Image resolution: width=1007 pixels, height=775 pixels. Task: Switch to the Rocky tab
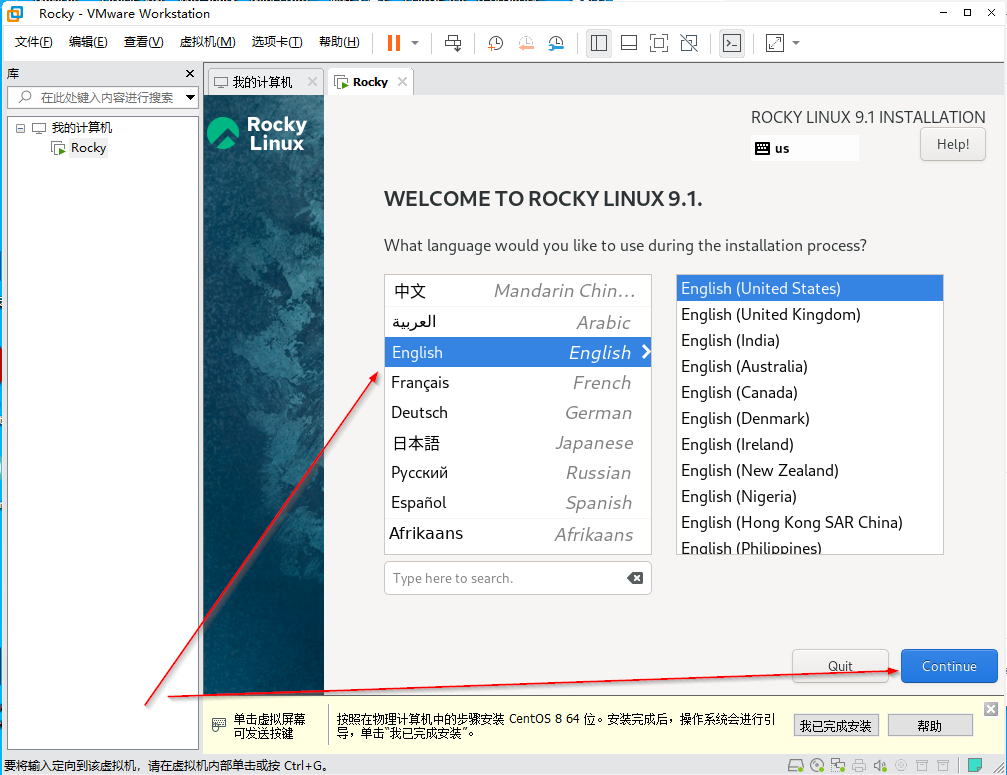click(x=370, y=82)
